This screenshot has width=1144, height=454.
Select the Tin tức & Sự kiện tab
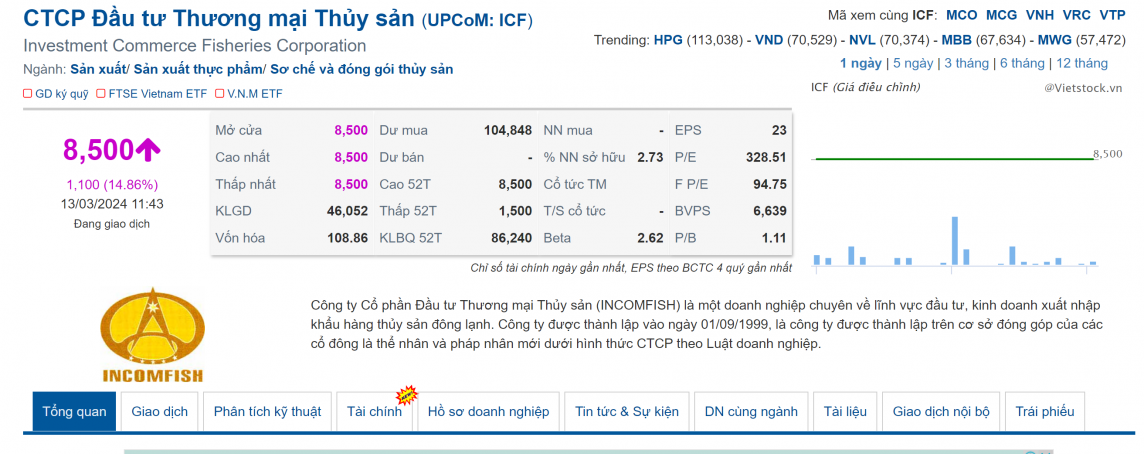pyautogui.click(x=627, y=412)
